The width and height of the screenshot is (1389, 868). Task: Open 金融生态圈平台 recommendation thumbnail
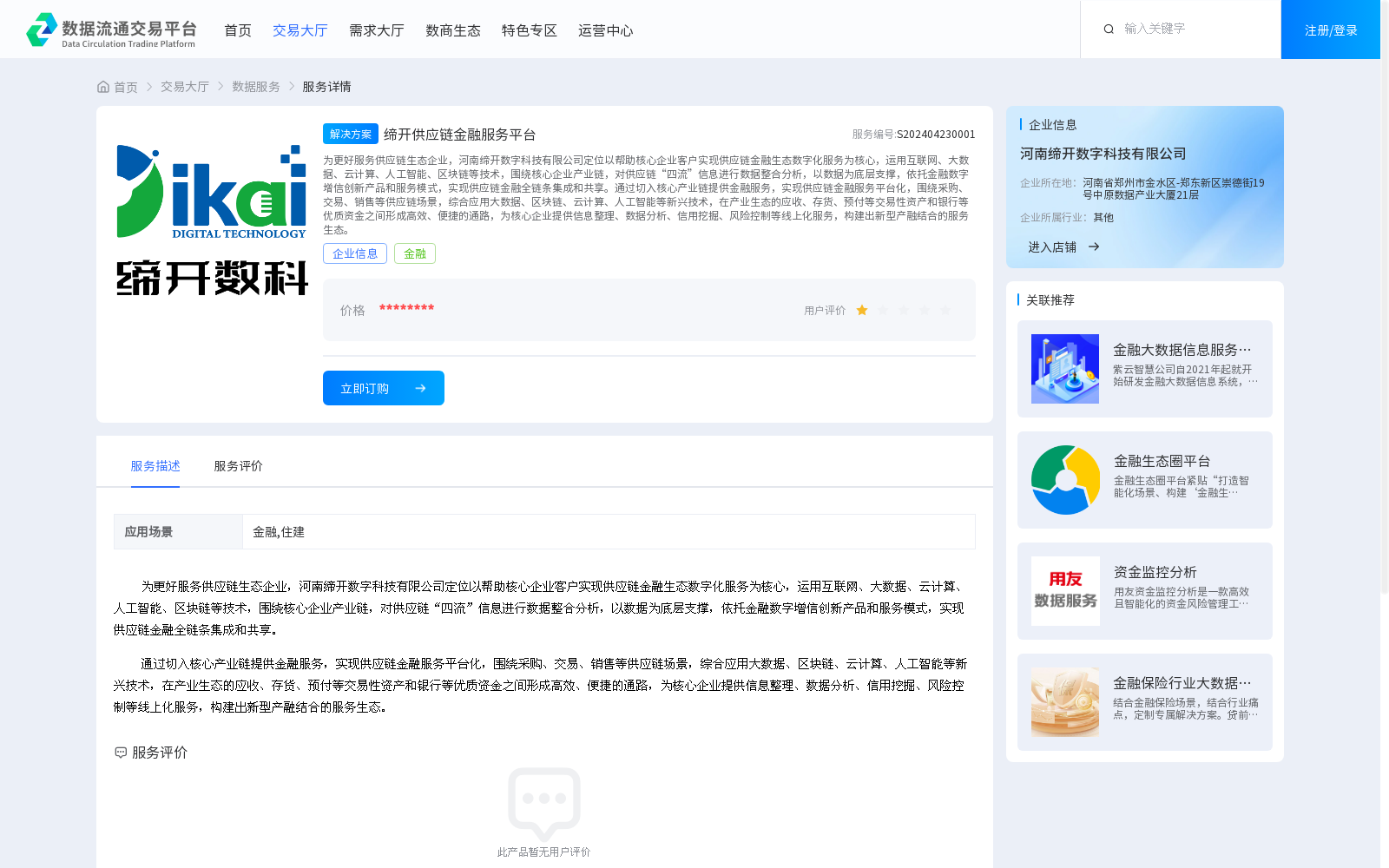pos(1065,480)
